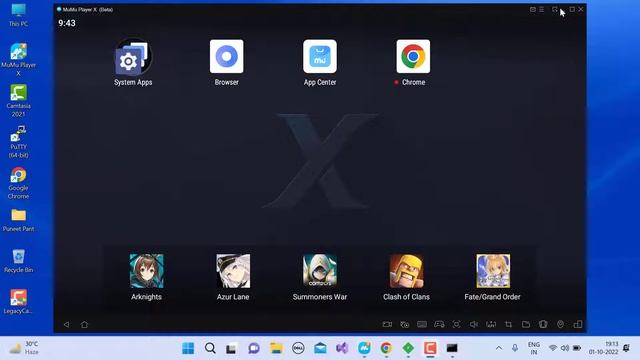This screenshot has width=640, height=360.
Task: Click the microphone icon in the system tray
Action: pos(515,348)
